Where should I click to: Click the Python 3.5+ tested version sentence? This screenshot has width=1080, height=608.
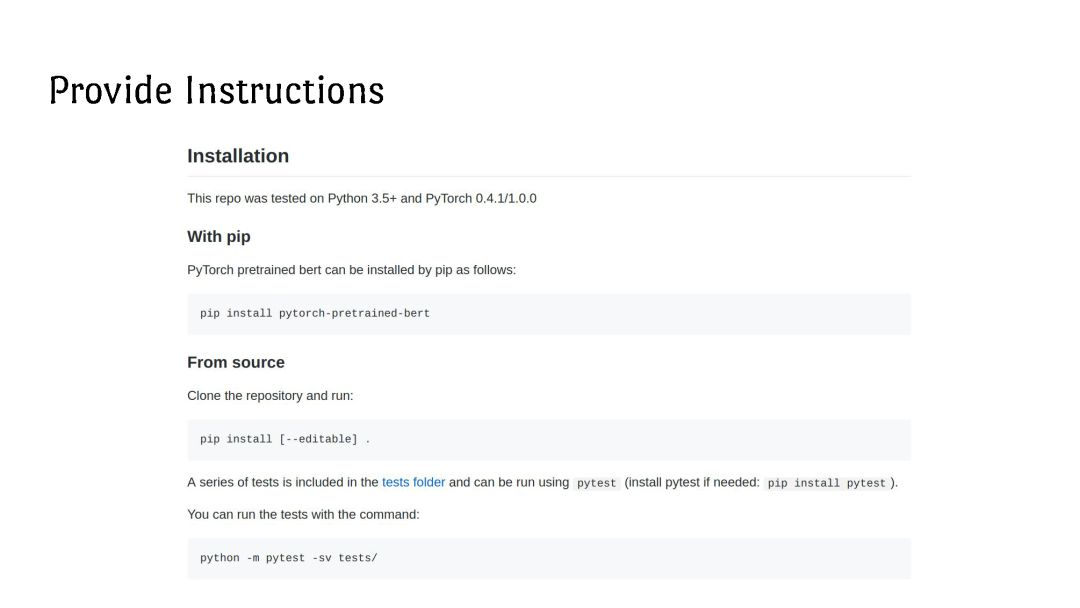click(x=362, y=198)
